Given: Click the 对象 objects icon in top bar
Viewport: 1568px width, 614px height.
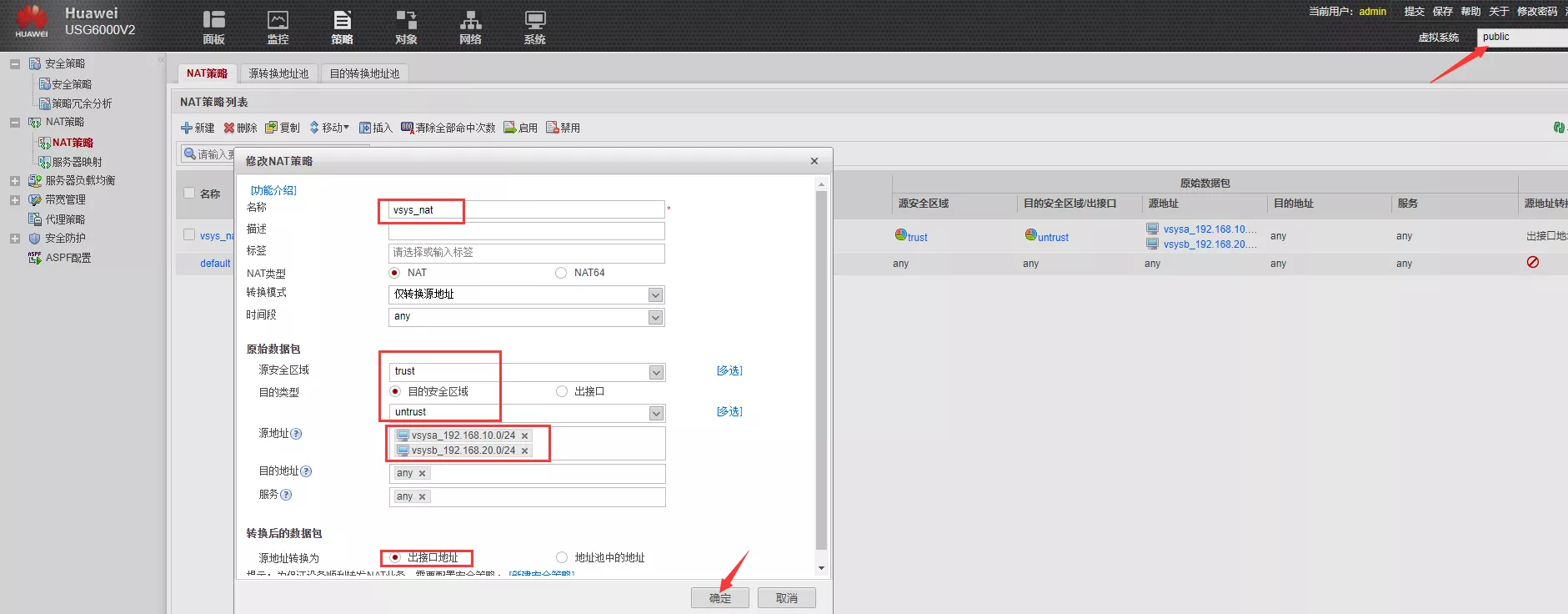Looking at the screenshot, I should pos(406,20).
